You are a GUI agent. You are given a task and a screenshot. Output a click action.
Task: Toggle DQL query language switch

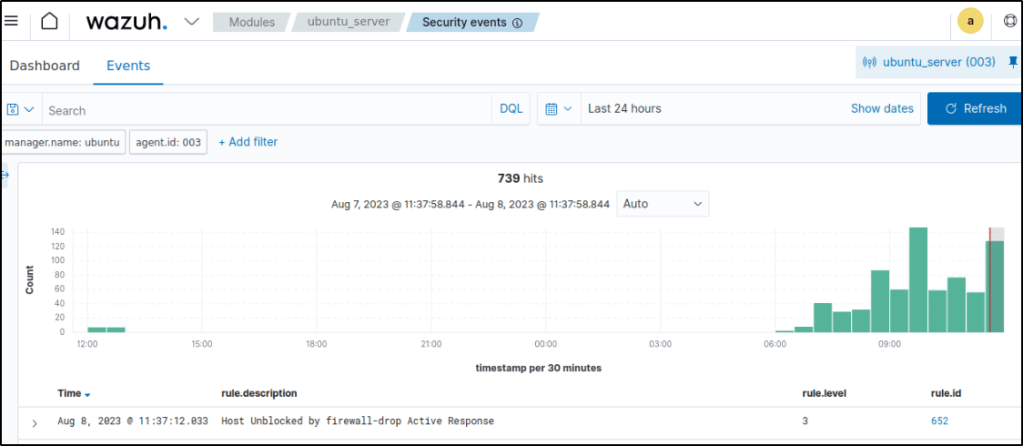click(510, 108)
